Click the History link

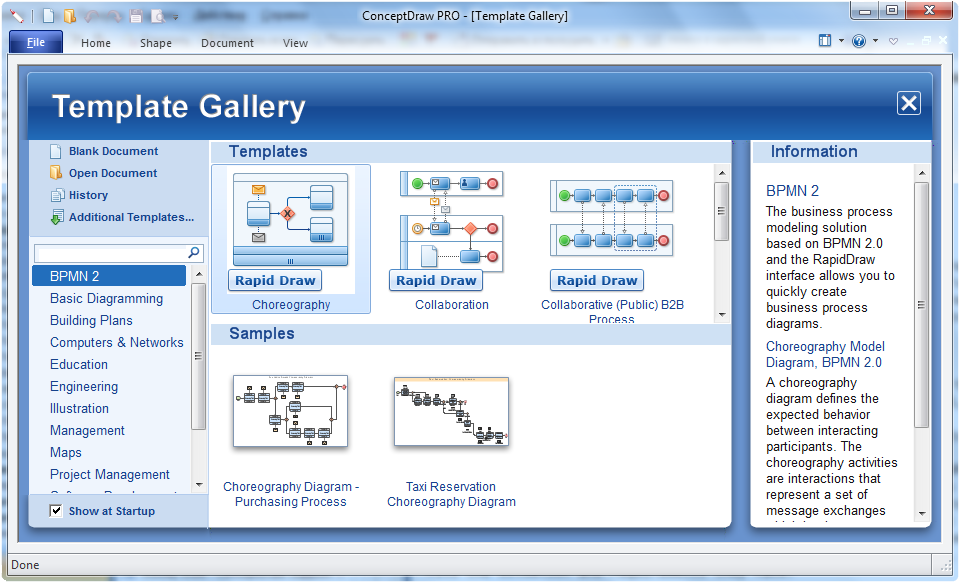tap(88, 195)
